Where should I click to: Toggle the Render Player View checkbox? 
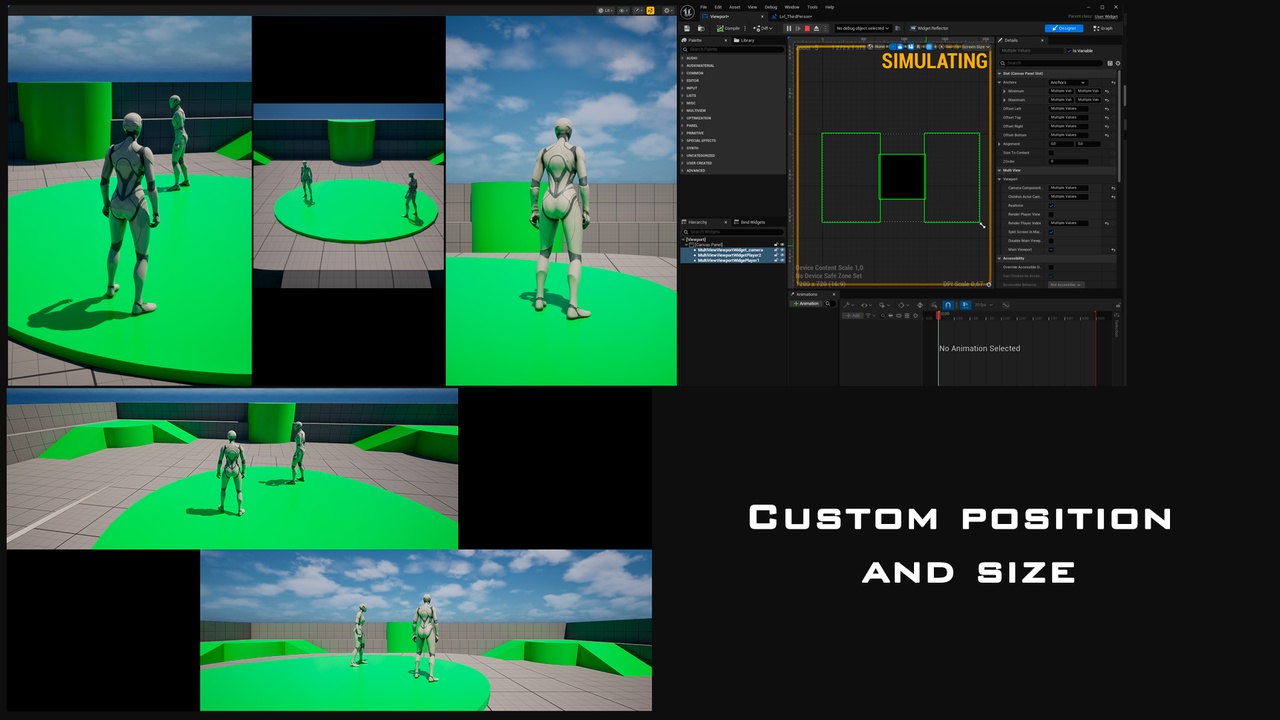pos(1051,214)
